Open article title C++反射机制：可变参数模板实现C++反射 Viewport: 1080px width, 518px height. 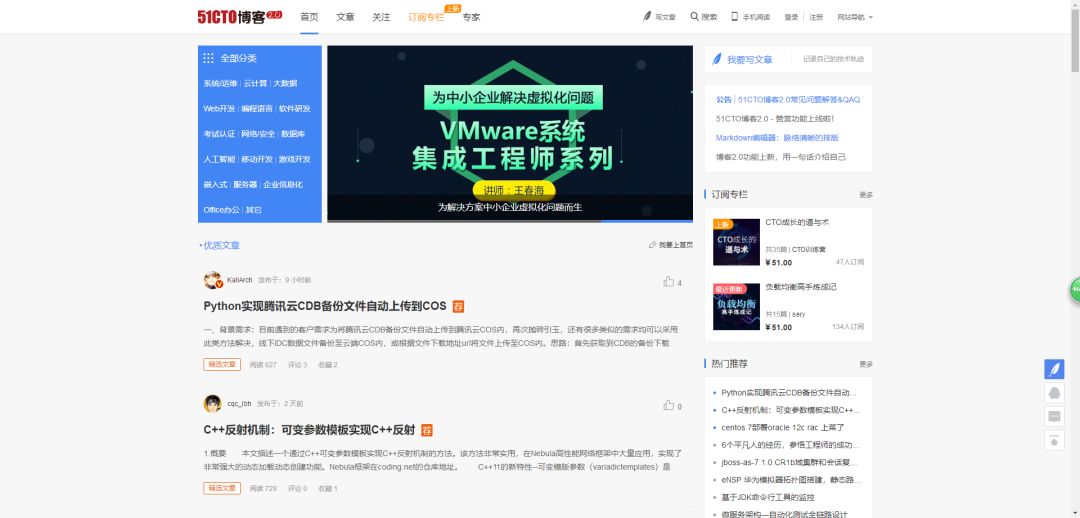click(309, 430)
